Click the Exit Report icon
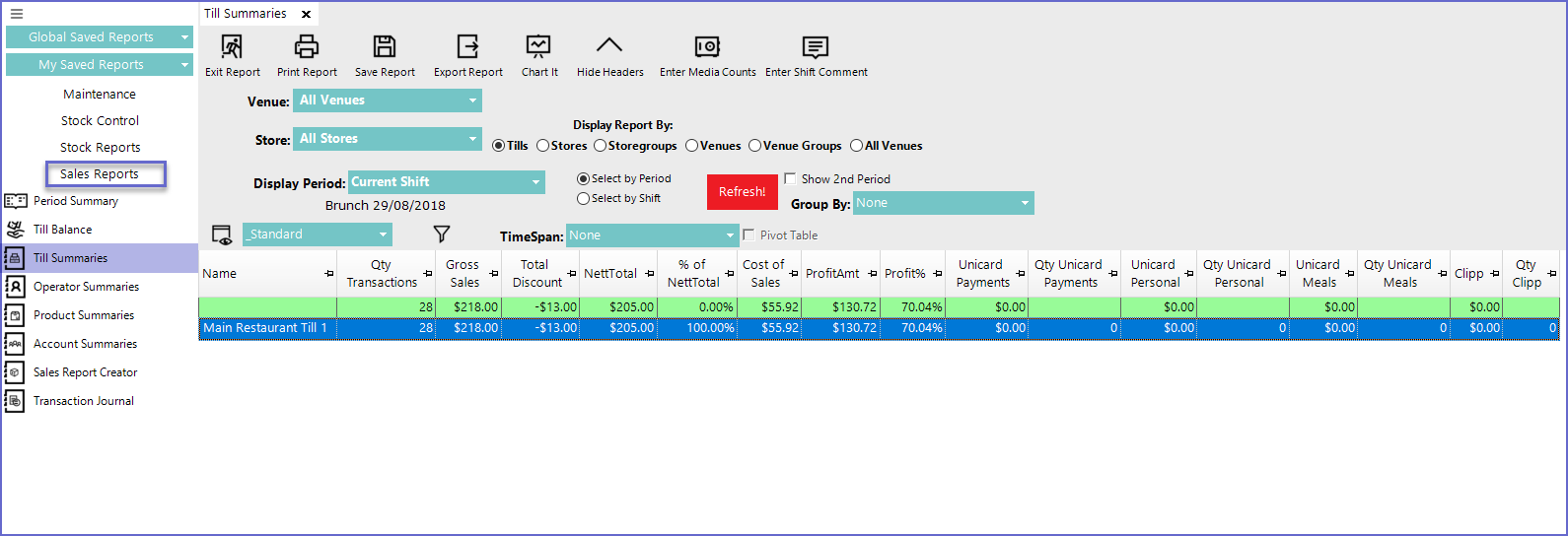 click(232, 46)
